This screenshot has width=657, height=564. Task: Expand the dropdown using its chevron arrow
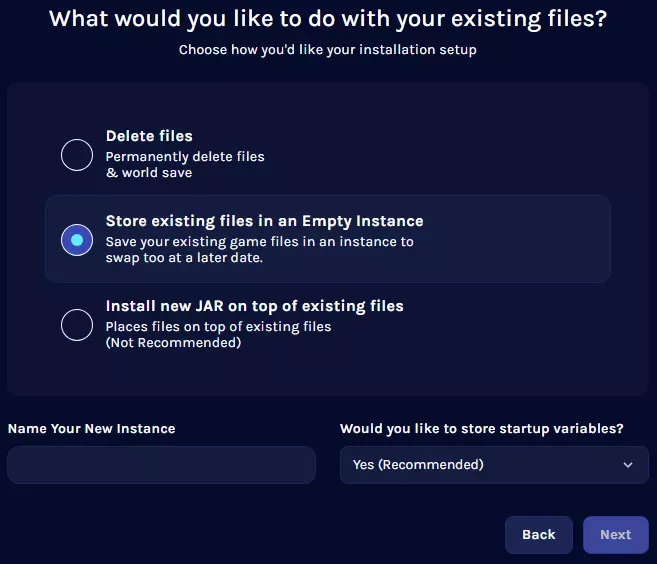click(x=628, y=465)
